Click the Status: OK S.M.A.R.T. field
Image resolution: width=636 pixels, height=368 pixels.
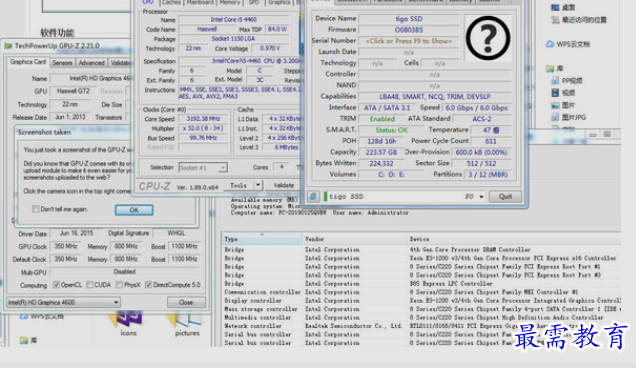point(391,130)
